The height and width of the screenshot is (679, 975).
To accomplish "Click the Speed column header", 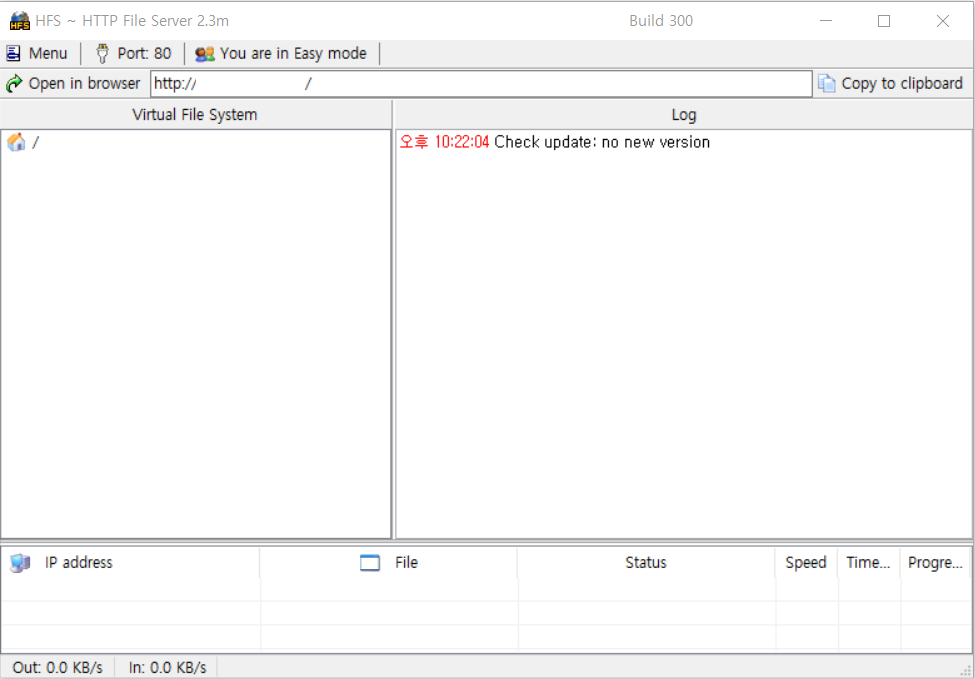I will [x=806, y=563].
